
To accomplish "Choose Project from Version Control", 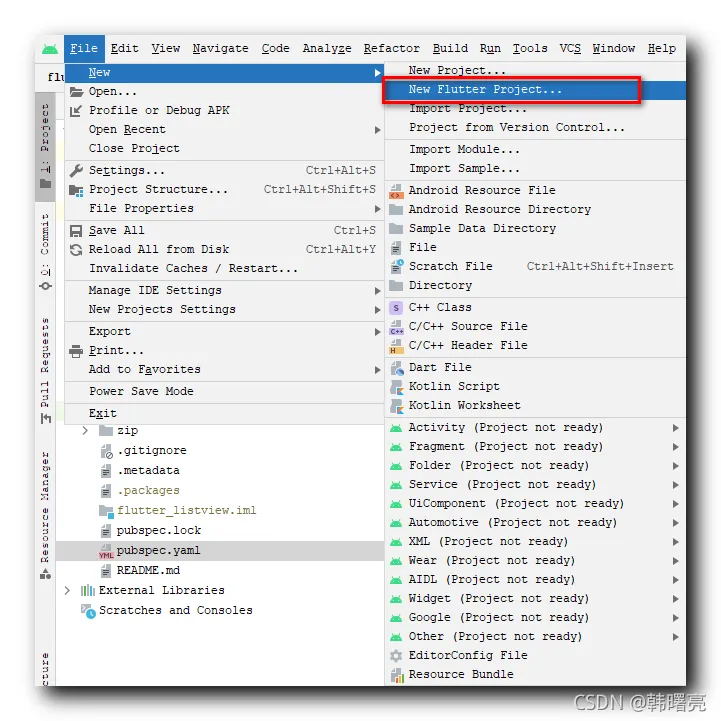I will point(535,128).
